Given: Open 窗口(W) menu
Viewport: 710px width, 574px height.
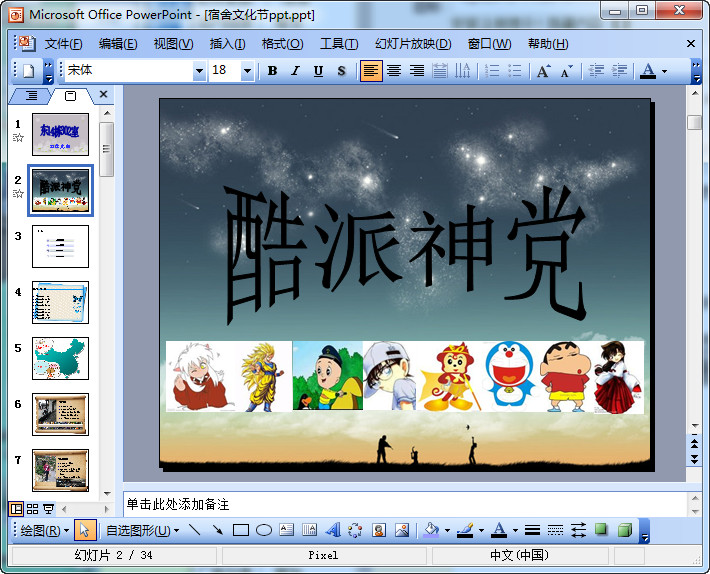Looking at the screenshot, I should (x=489, y=44).
